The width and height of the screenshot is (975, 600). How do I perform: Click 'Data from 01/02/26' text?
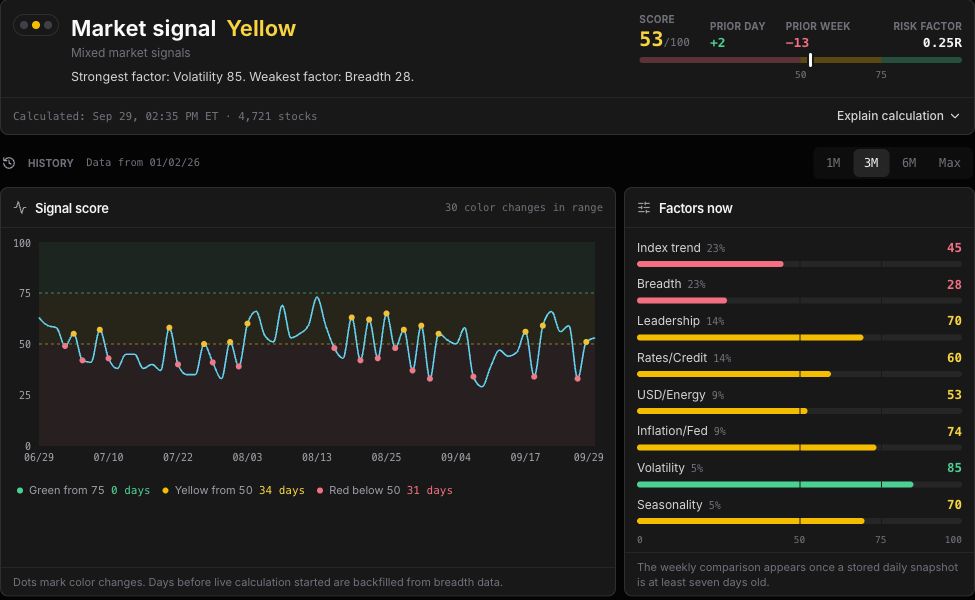click(x=143, y=162)
